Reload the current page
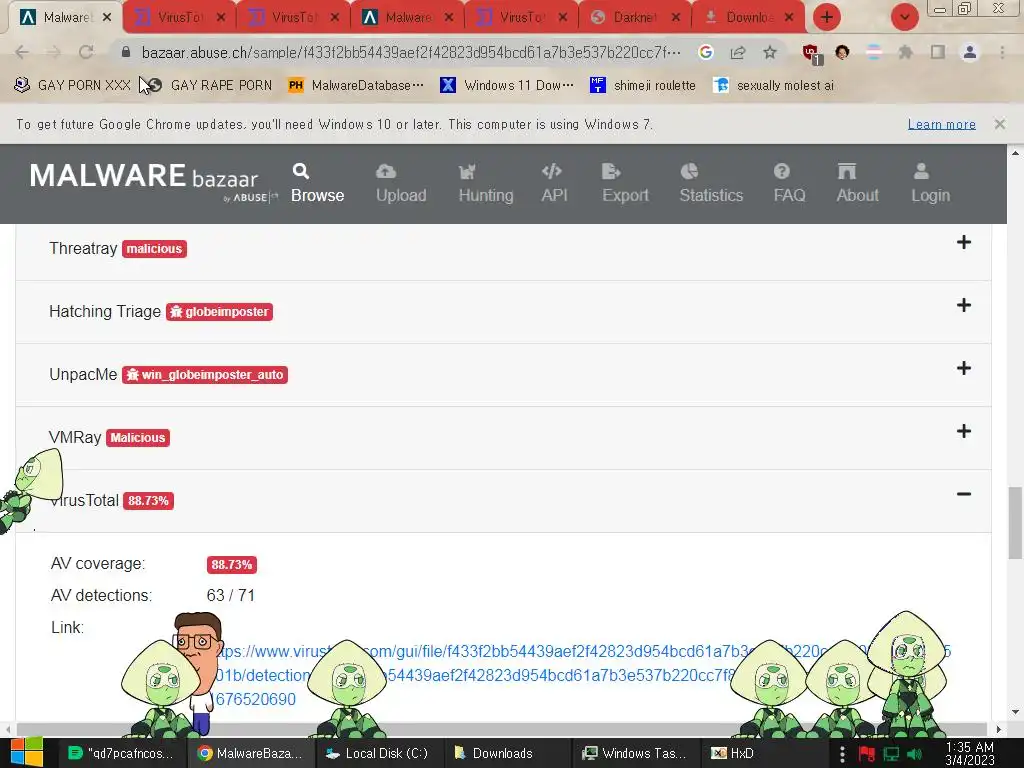 tap(86, 52)
